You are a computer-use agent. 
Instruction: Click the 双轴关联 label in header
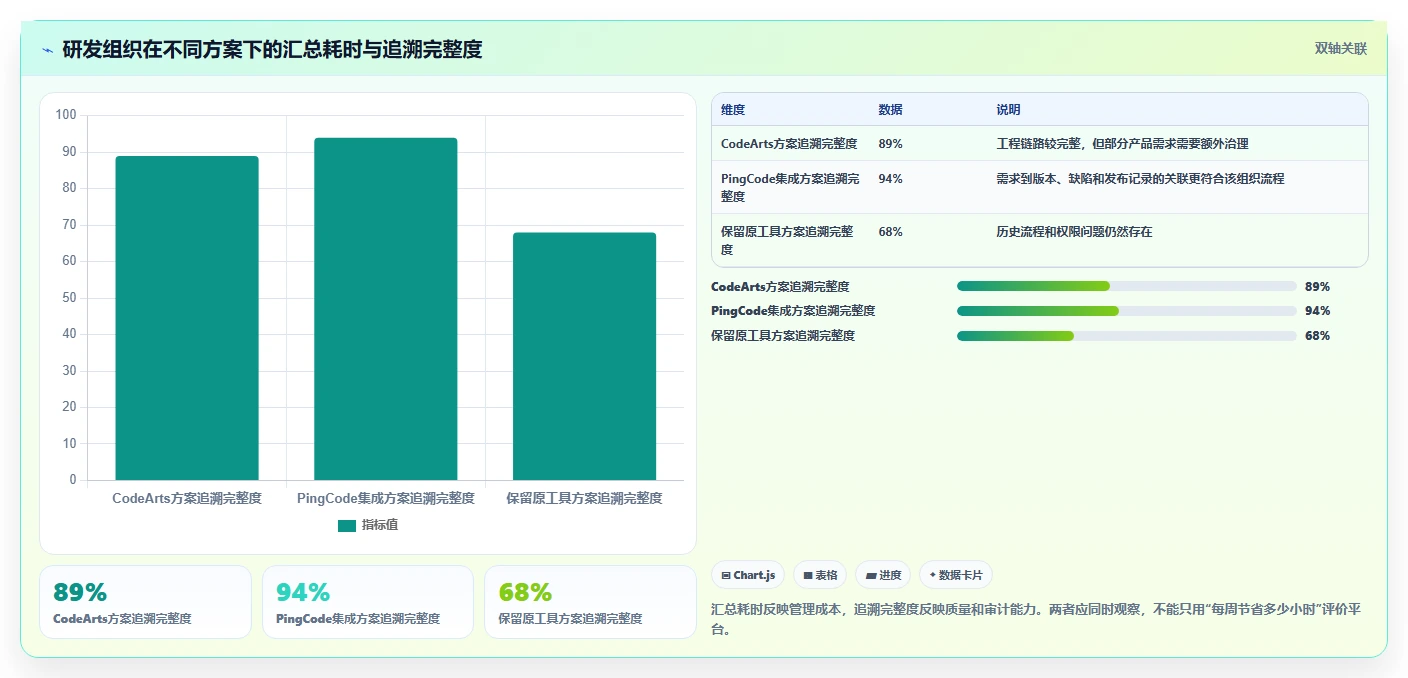tap(1340, 48)
